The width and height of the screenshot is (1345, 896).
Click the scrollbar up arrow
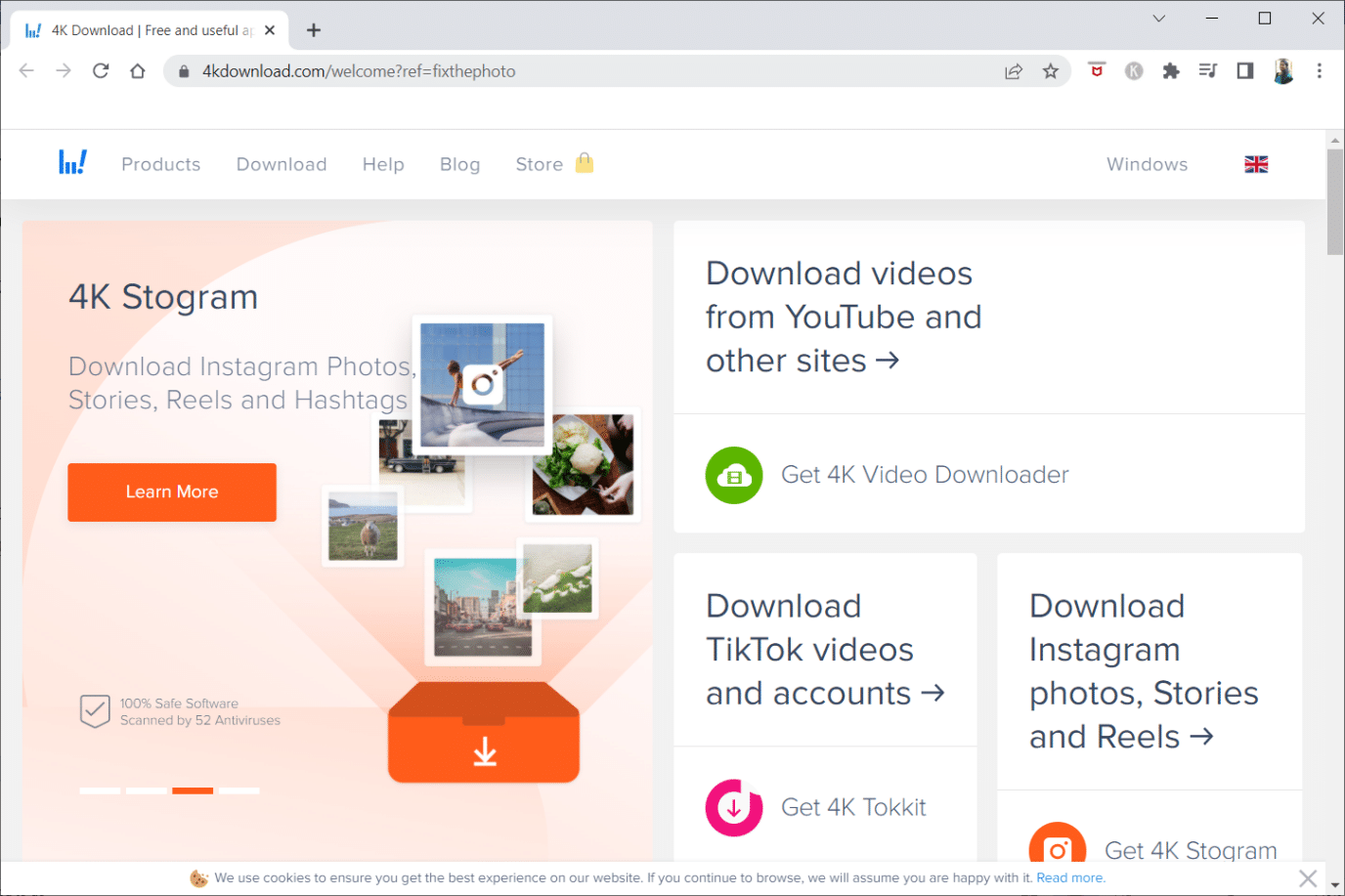point(1335,141)
